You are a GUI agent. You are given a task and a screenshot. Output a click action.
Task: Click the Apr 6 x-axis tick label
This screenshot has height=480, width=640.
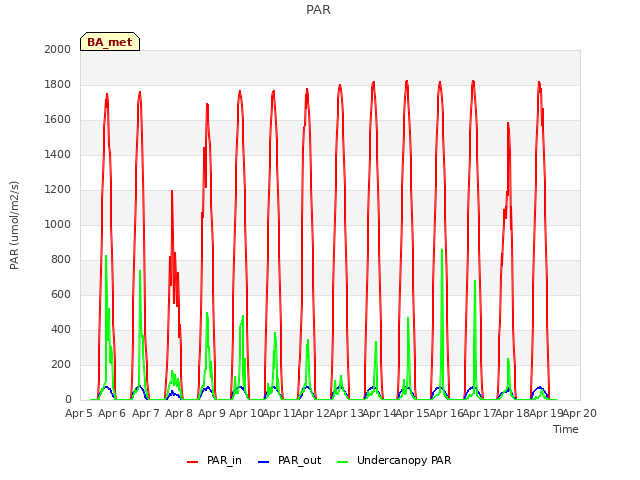[x=112, y=413]
